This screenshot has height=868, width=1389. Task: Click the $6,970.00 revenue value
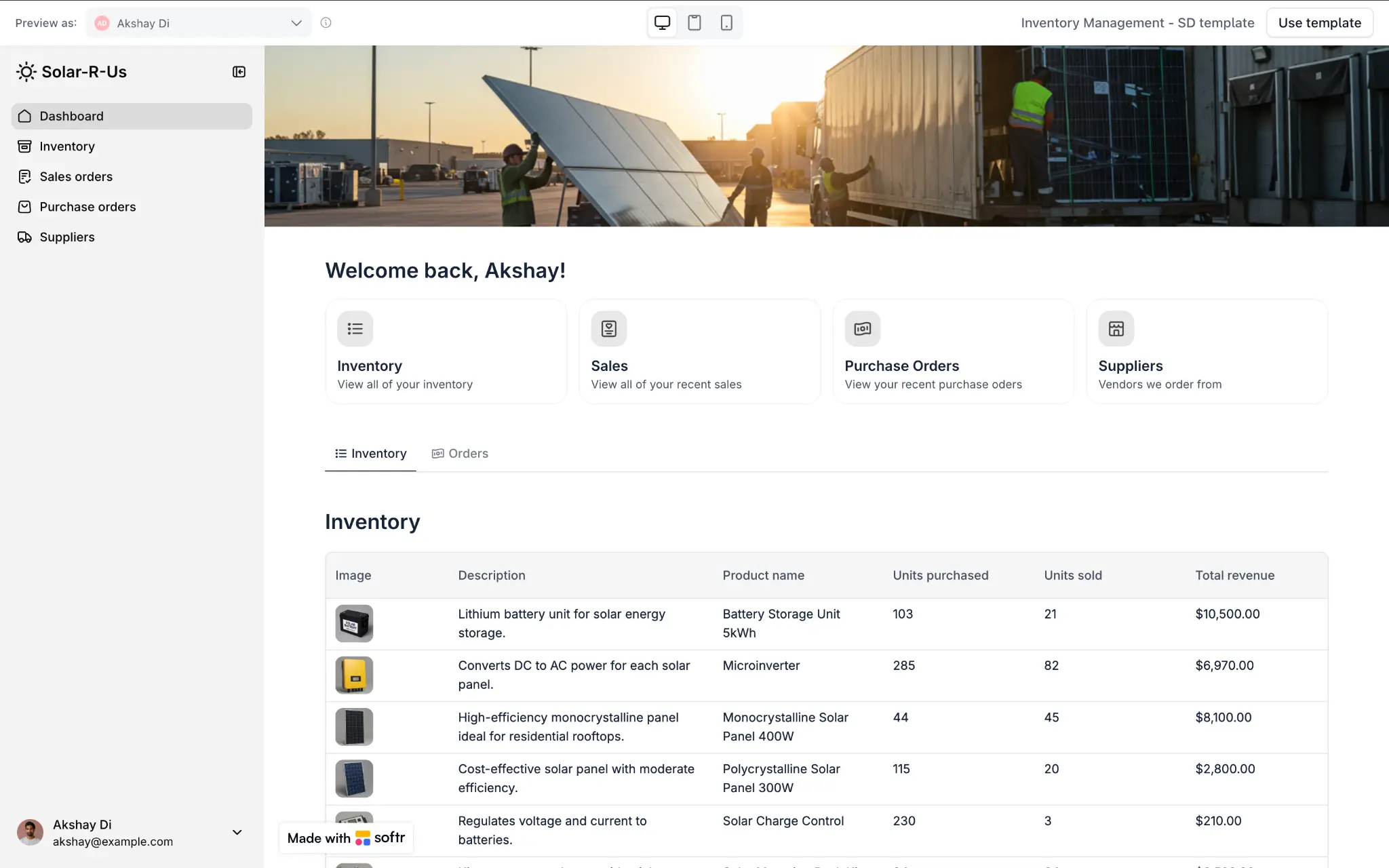coord(1224,666)
